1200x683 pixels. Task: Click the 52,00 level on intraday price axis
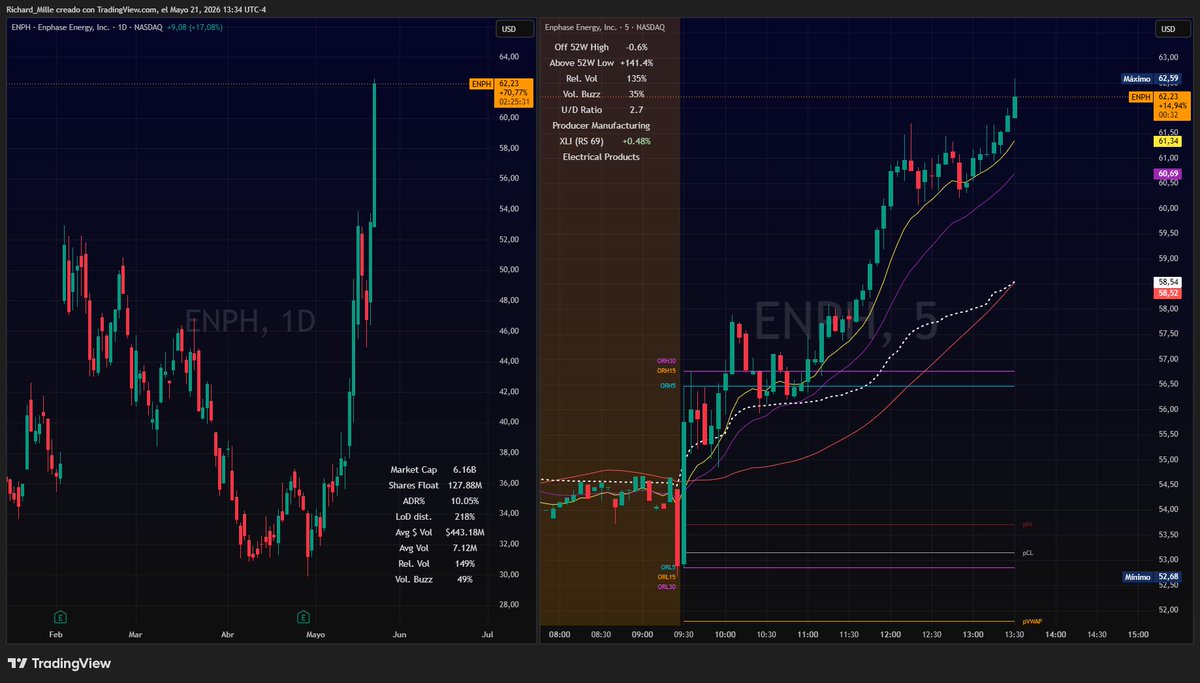click(x=1168, y=610)
